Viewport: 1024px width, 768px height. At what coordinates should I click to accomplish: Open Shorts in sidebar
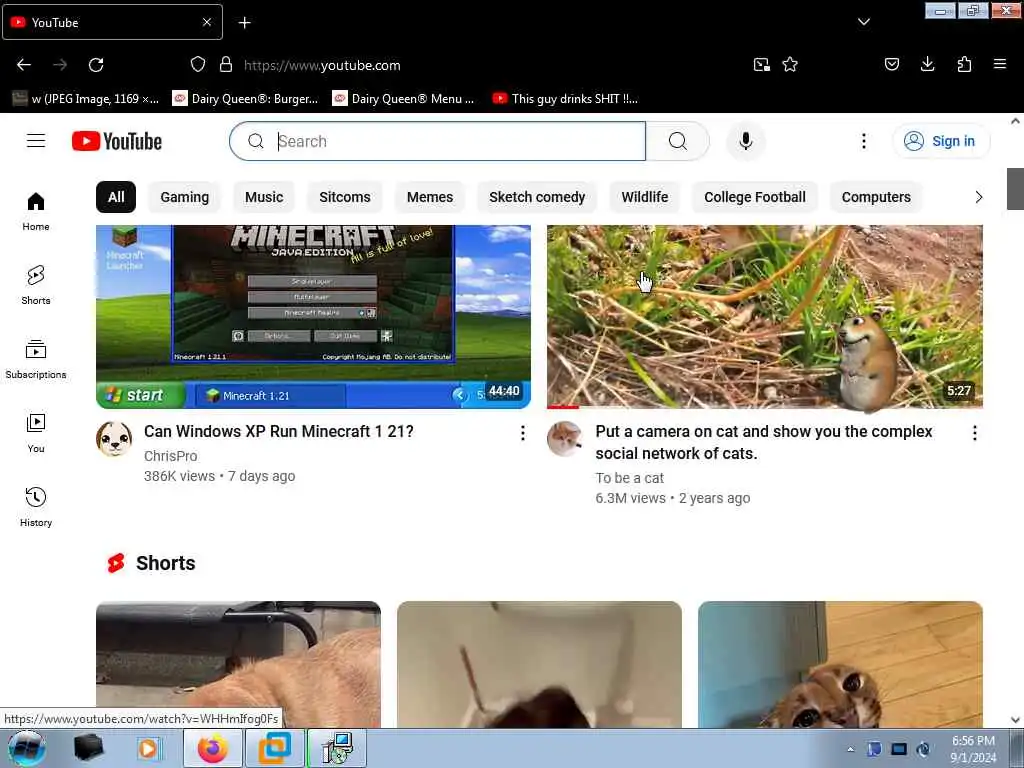(36, 285)
